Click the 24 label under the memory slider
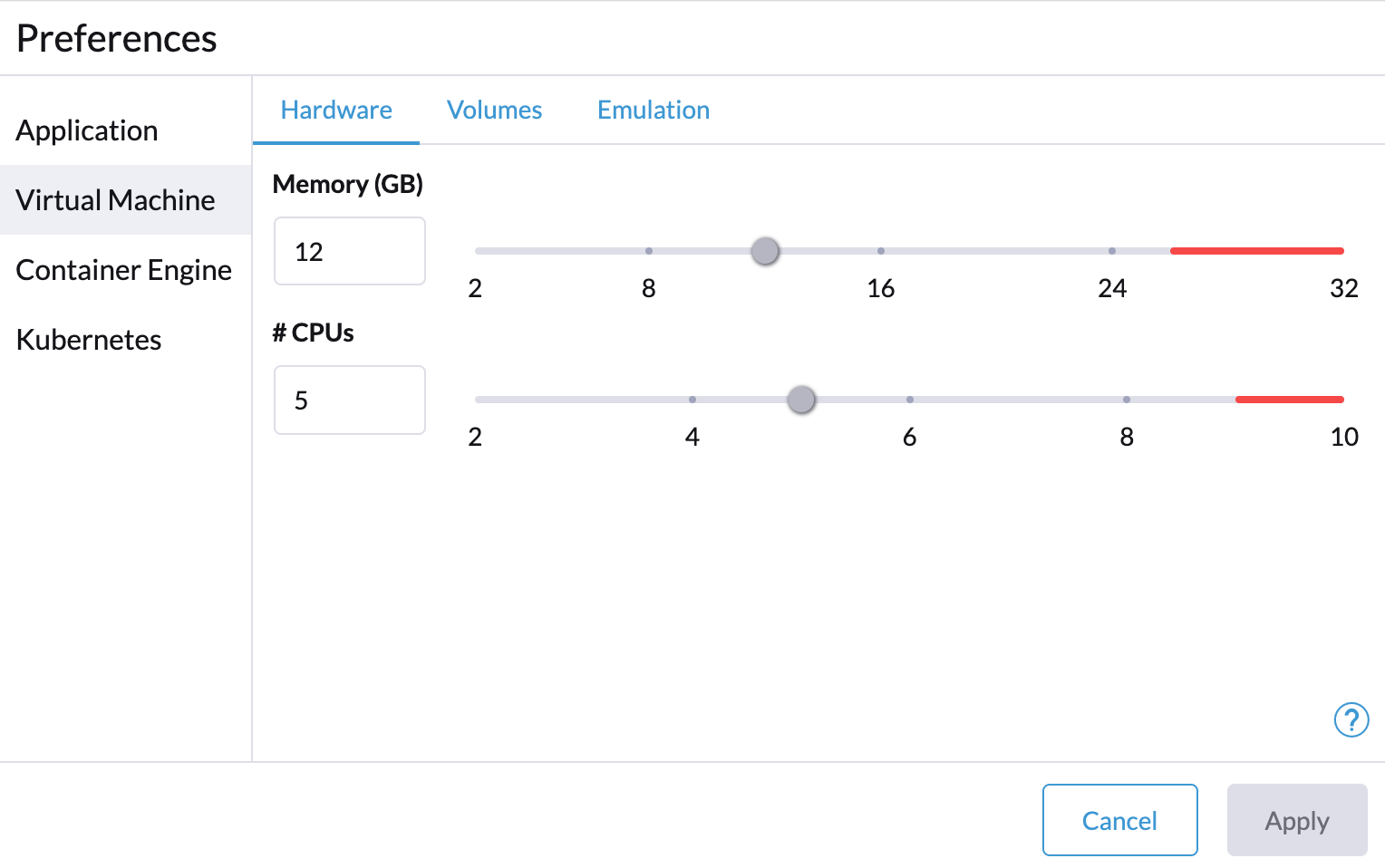This screenshot has height=868, width=1385. pyautogui.click(x=1113, y=288)
